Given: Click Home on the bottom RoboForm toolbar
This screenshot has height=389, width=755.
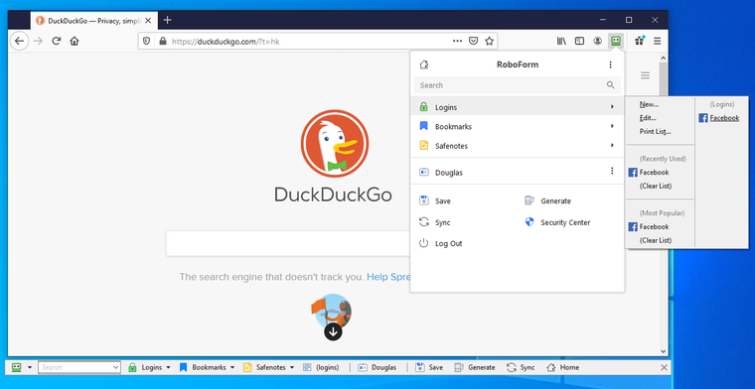Looking at the screenshot, I should [x=563, y=367].
